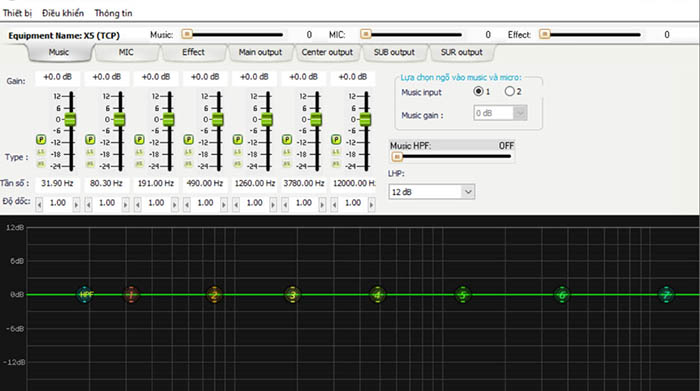Select Peak type for 490.00 Hz band
700x391 pixels.
pos(188,140)
